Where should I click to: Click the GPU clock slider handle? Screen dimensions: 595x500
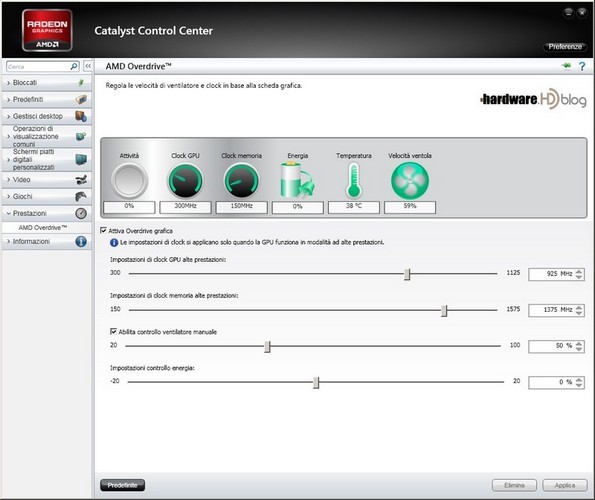click(x=407, y=274)
